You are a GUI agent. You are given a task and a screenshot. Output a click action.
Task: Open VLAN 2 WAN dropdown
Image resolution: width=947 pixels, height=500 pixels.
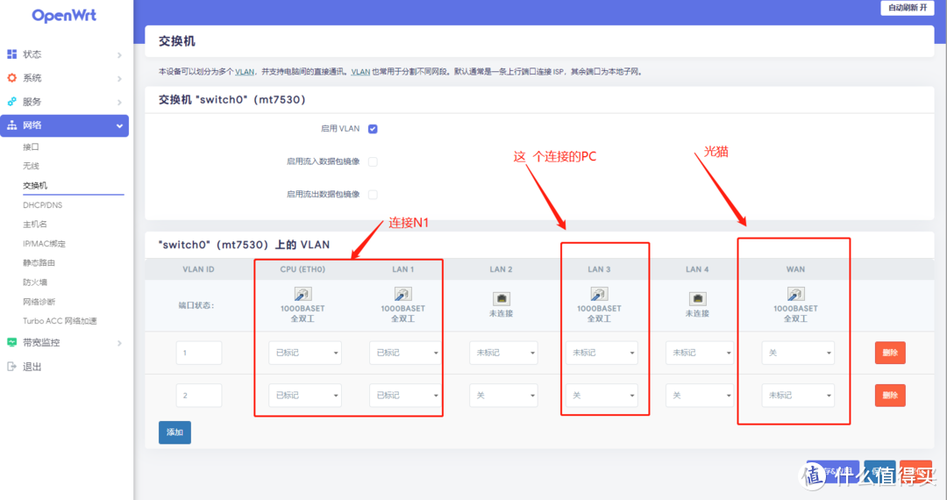pyautogui.click(x=798, y=396)
